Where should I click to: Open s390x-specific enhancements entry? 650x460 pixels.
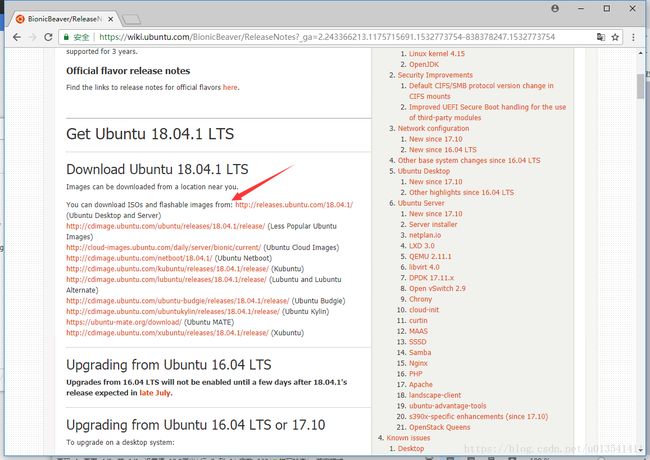point(478,417)
